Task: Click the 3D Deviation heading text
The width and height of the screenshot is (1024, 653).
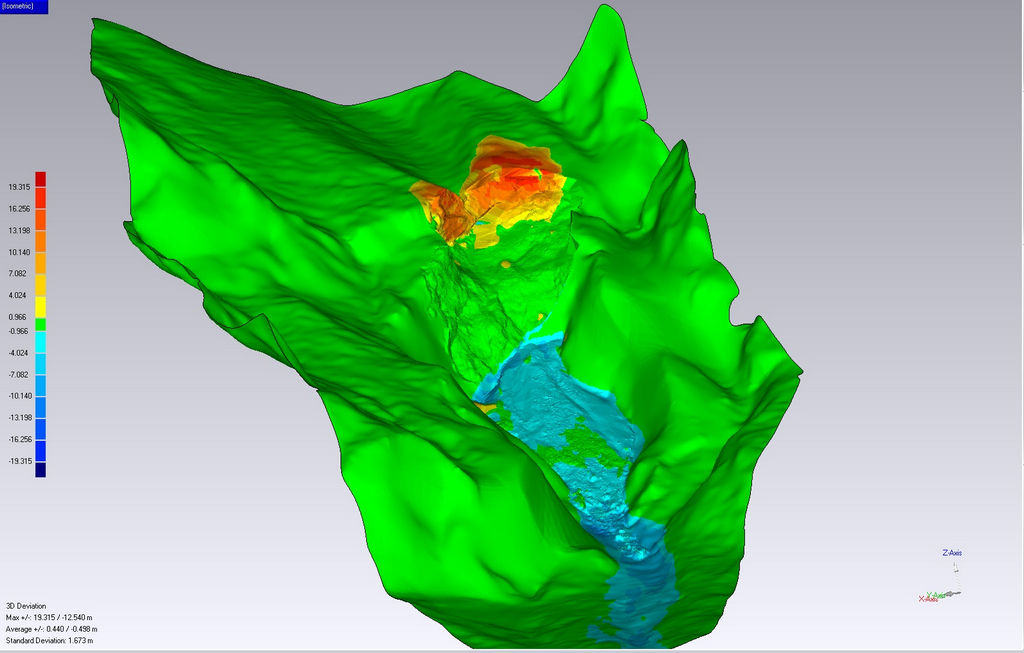Action: (26, 606)
